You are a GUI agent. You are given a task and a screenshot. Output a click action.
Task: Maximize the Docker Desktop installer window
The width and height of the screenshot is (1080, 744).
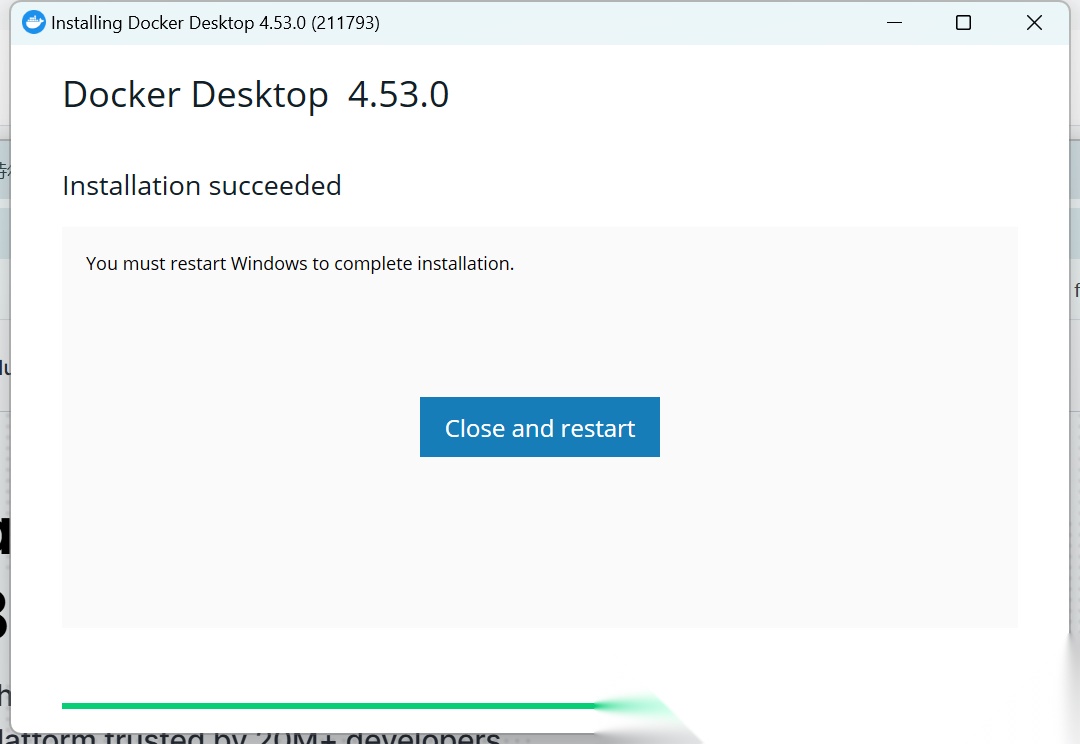point(964,23)
